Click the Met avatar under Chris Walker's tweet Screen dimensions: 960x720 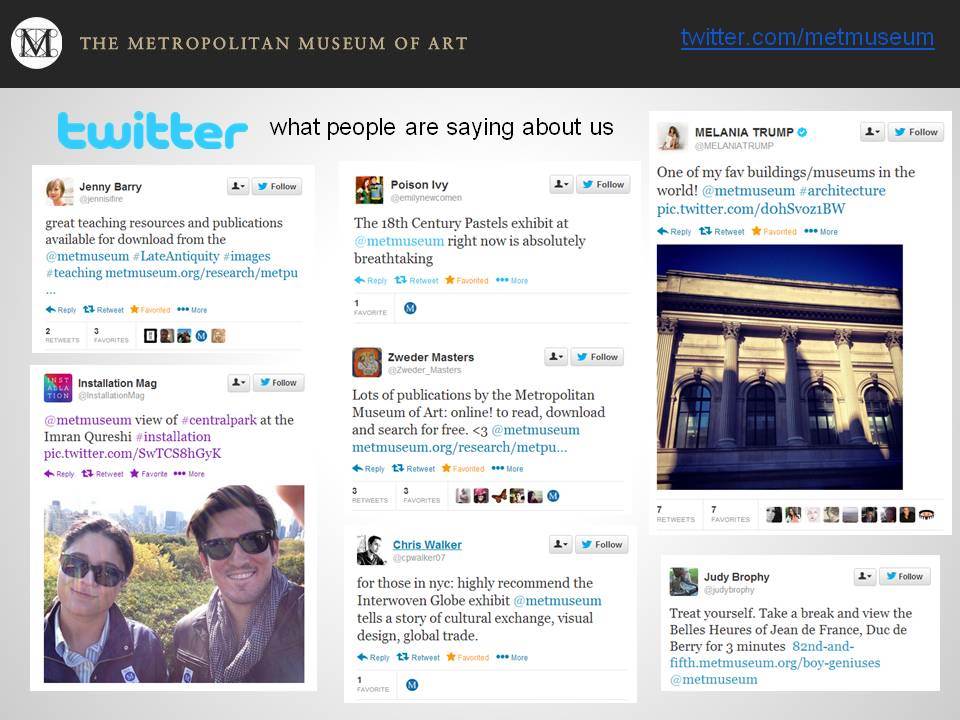(412, 685)
